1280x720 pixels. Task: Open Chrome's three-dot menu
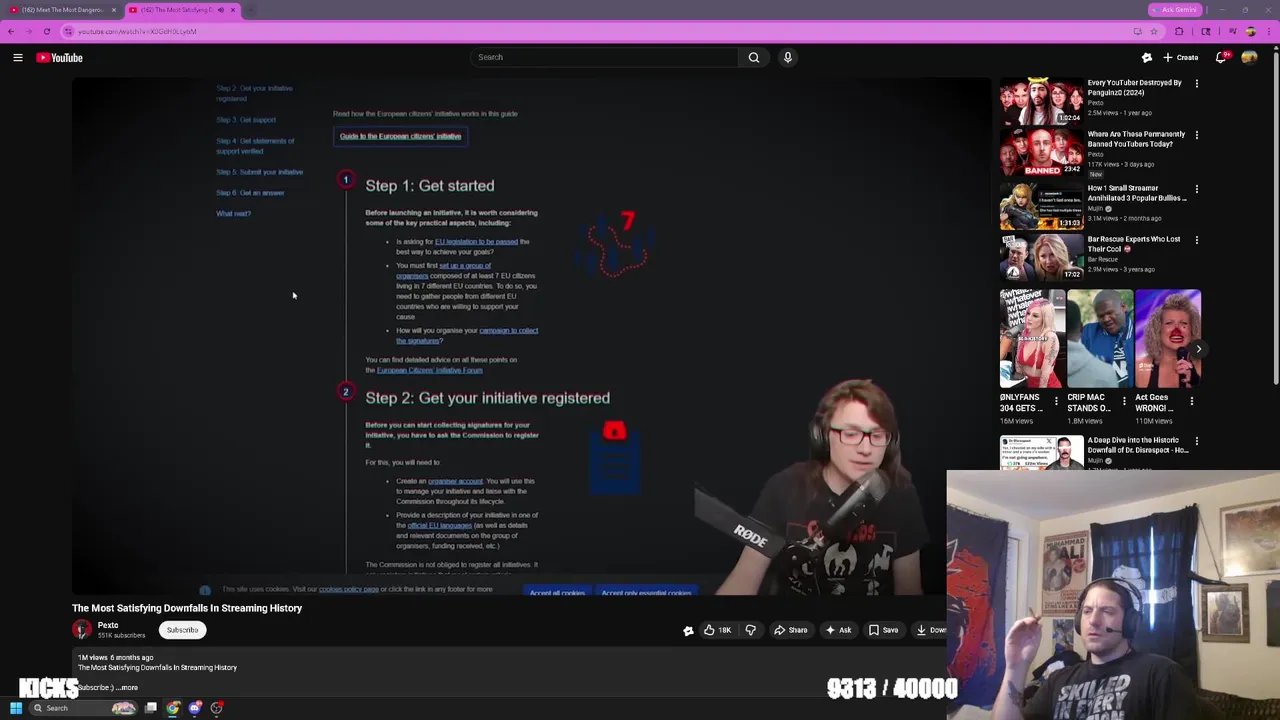pos(1268,31)
